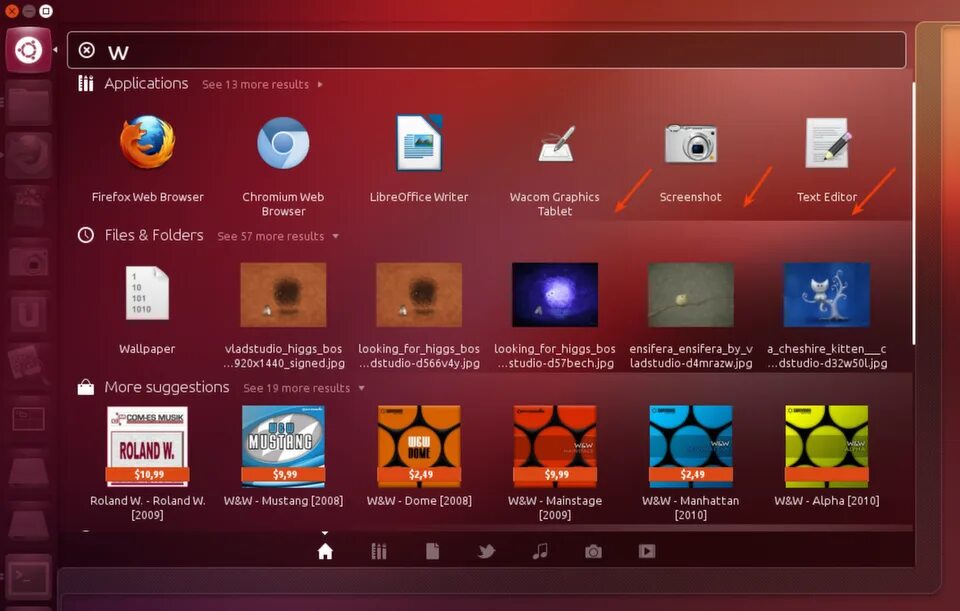The image size is (960, 611).
Task: Open Terminal in the launcher
Action: 28,577
